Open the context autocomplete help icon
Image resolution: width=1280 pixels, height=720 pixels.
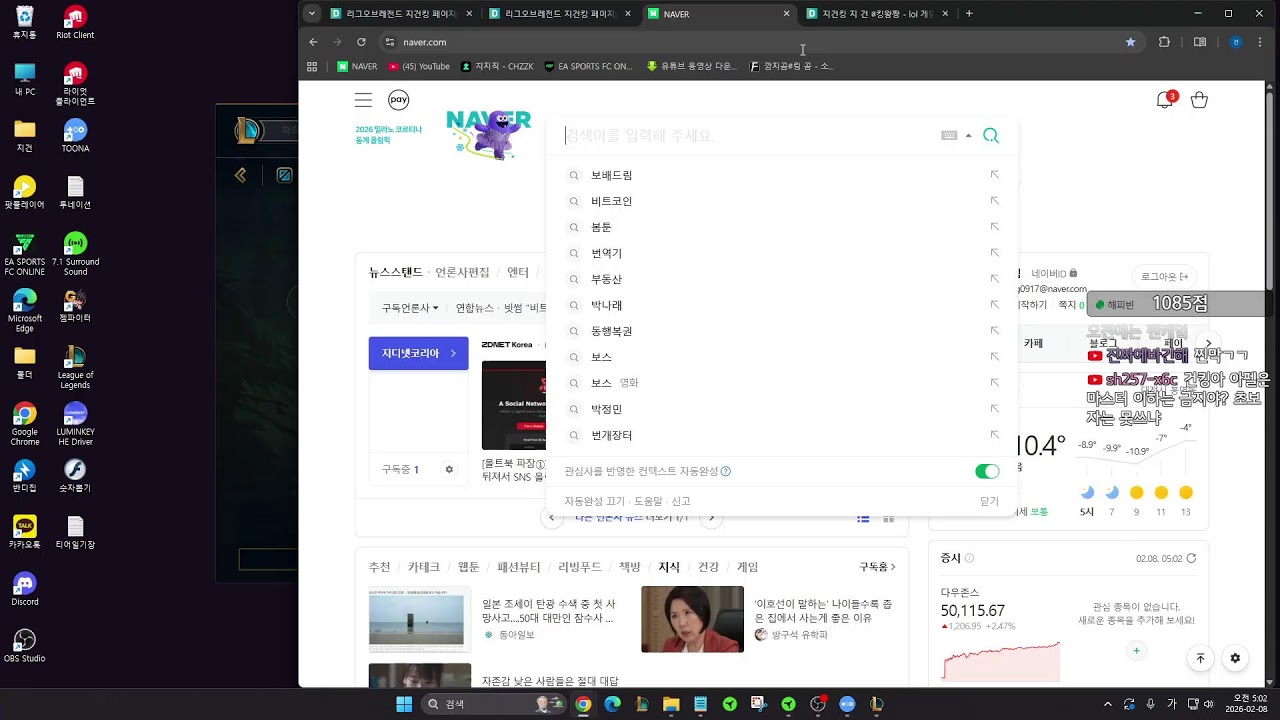coord(726,471)
